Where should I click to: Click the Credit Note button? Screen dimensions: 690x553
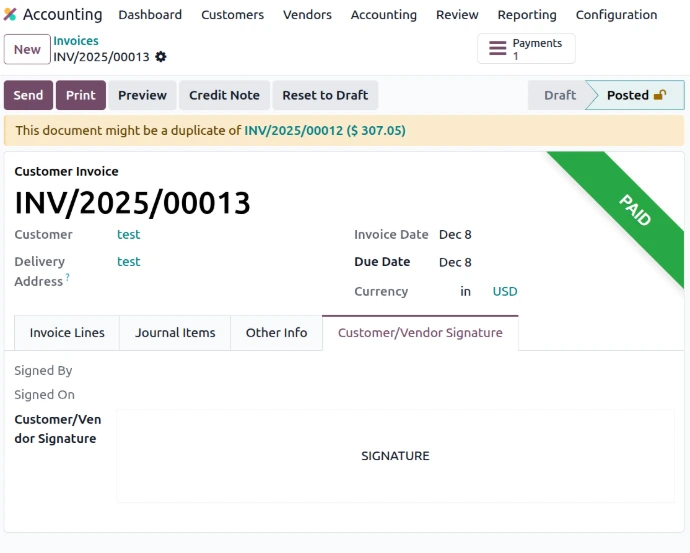(x=224, y=96)
